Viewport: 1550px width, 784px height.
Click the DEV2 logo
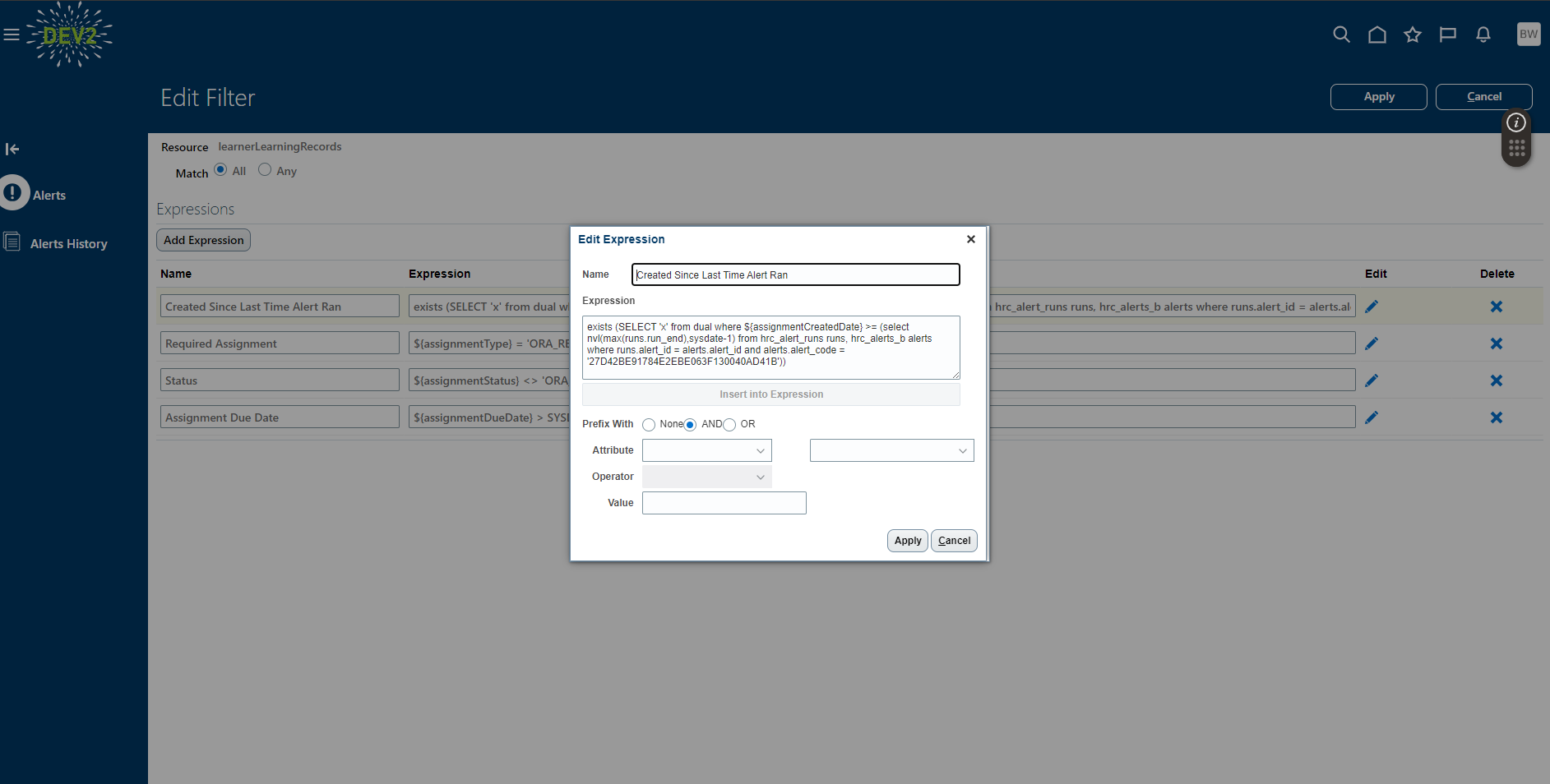69,35
